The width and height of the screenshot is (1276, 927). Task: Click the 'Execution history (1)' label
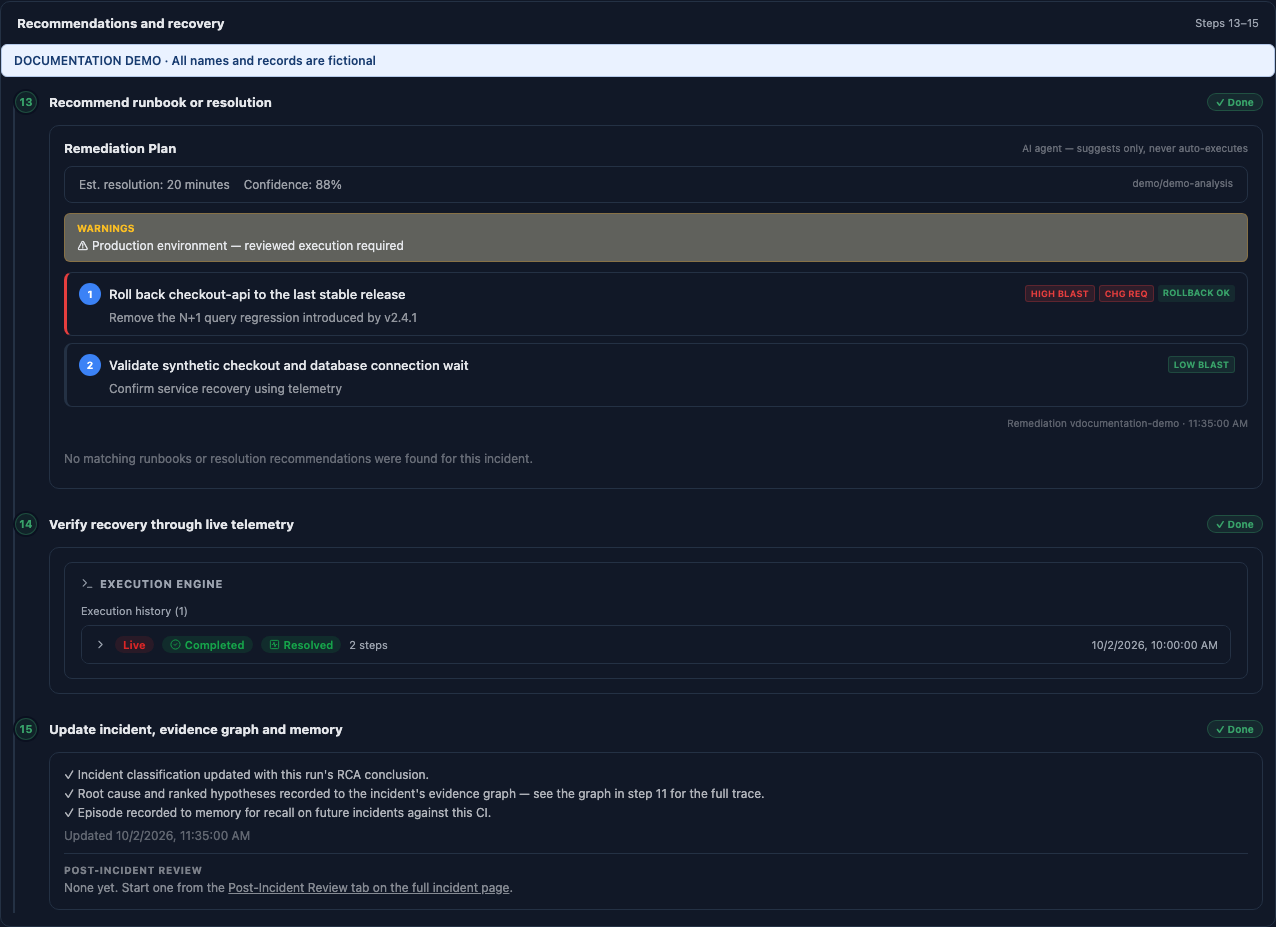pos(134,611)
